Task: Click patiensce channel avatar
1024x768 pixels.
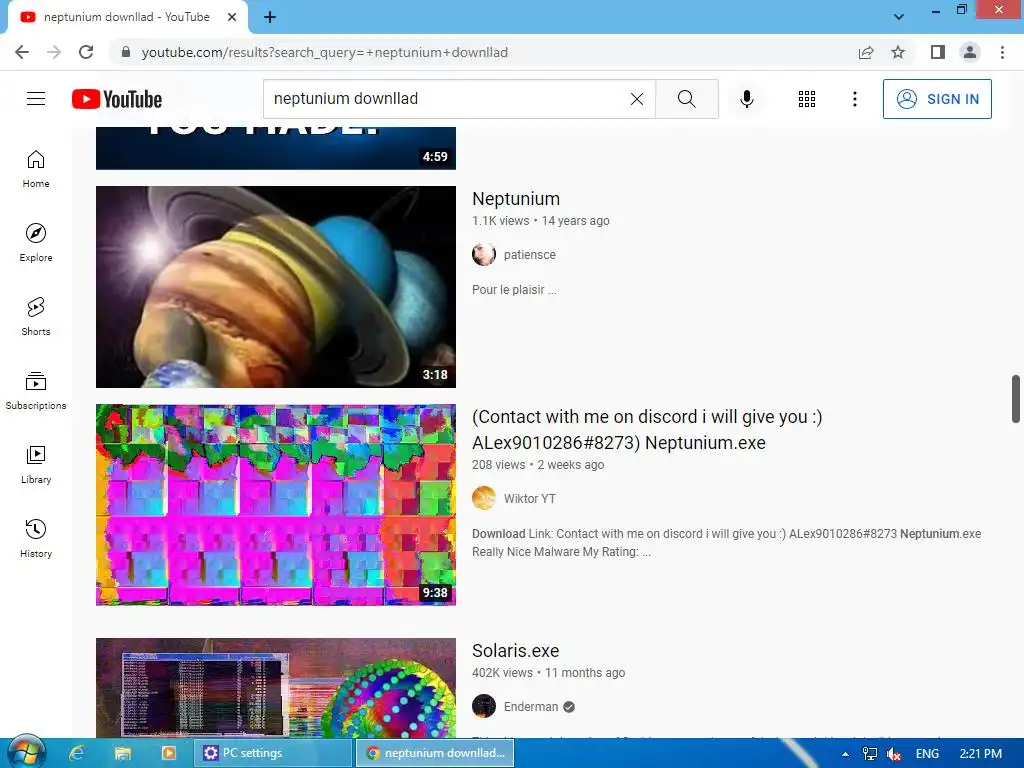Action: tap(484, 255)
